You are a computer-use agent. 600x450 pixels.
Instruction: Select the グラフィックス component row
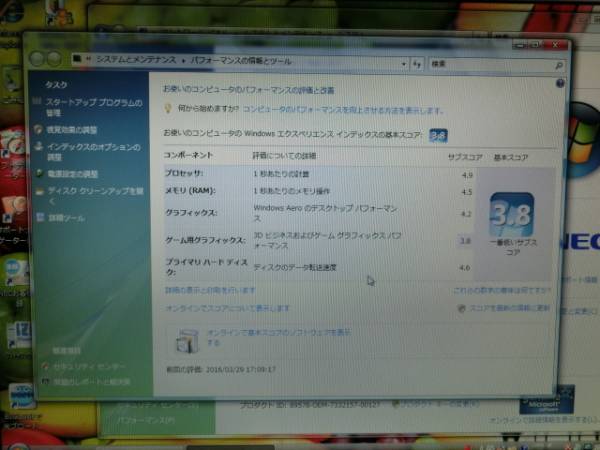pos(318,213)
